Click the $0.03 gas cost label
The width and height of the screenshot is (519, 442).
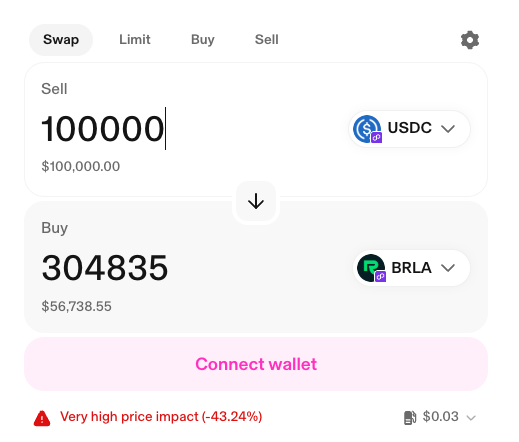tap(441, 417)
